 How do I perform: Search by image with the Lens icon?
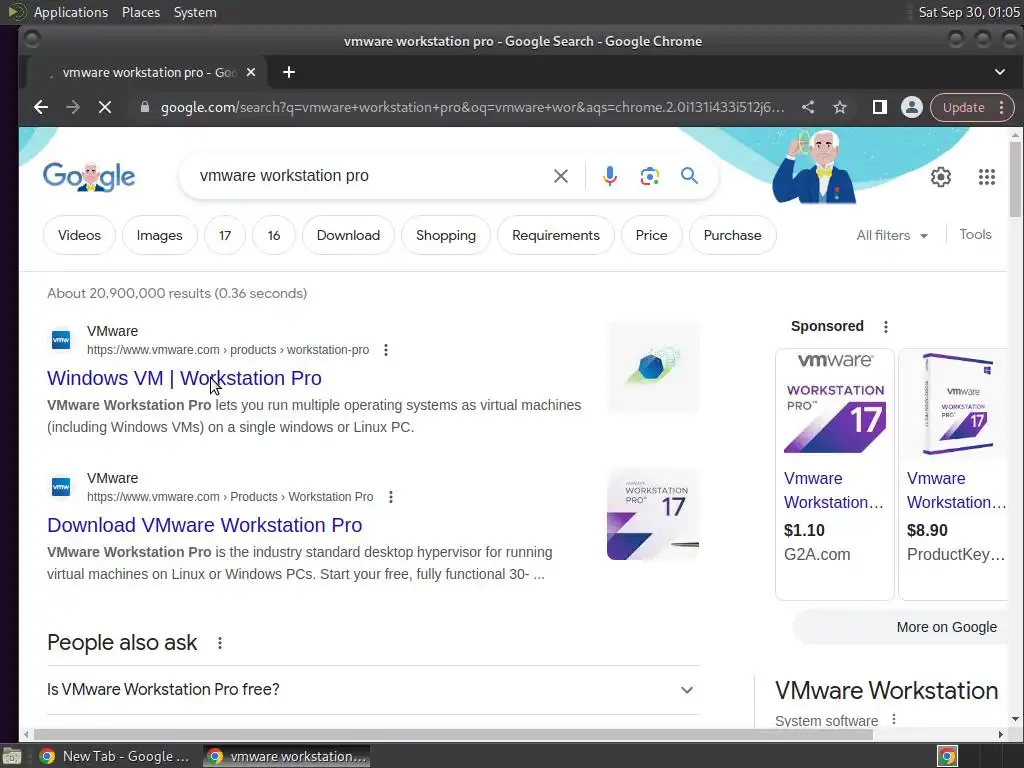coord(649,176)
